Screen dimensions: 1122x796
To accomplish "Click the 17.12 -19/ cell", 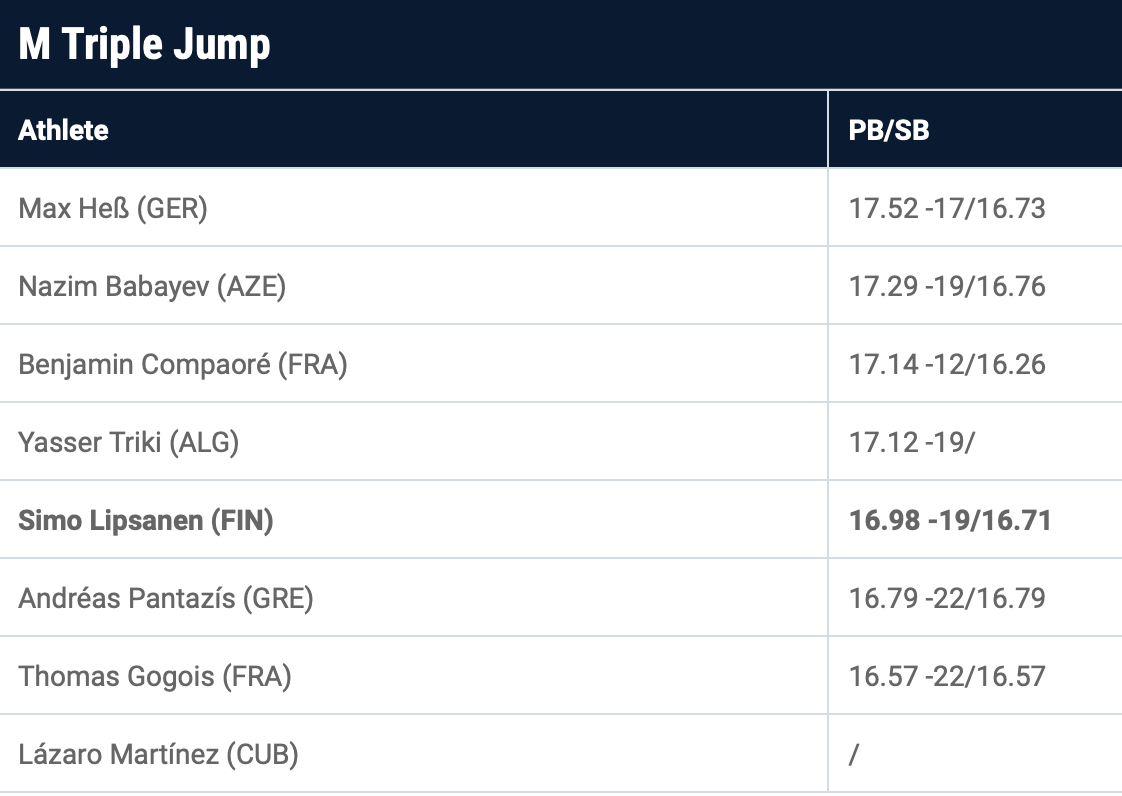I will point(911,442).
